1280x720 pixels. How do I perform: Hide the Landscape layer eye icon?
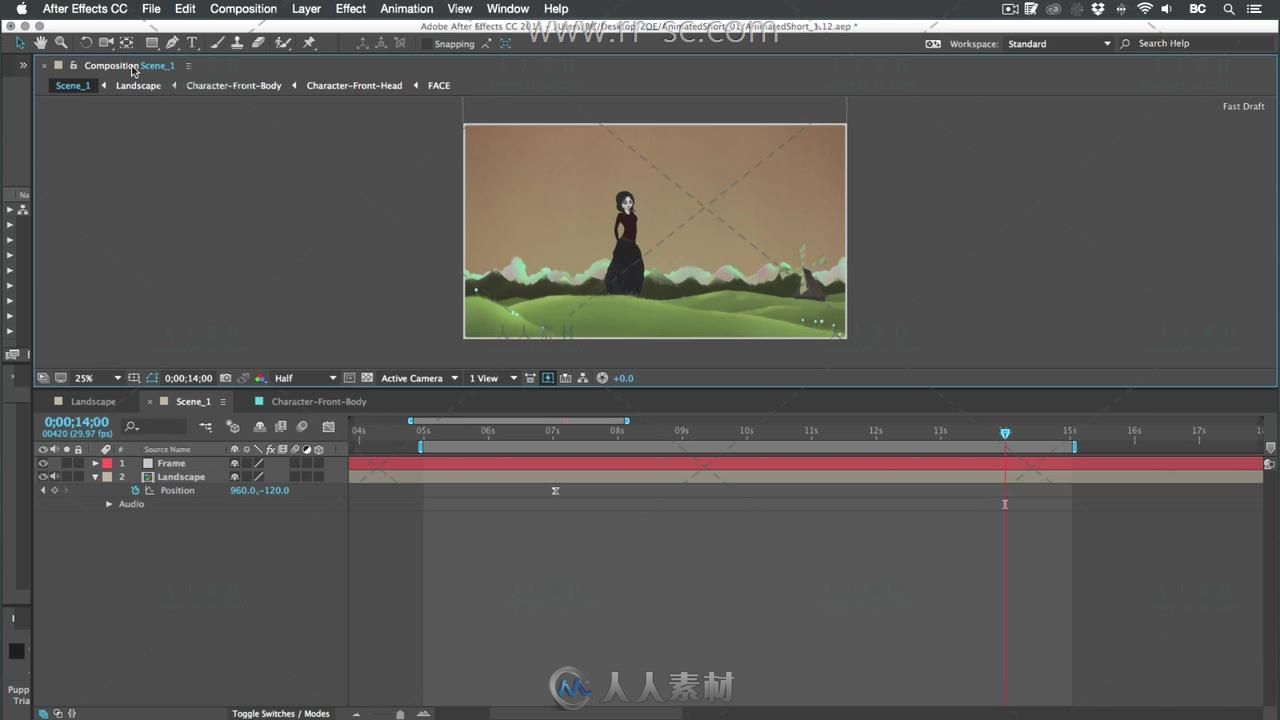click(42, 477)
